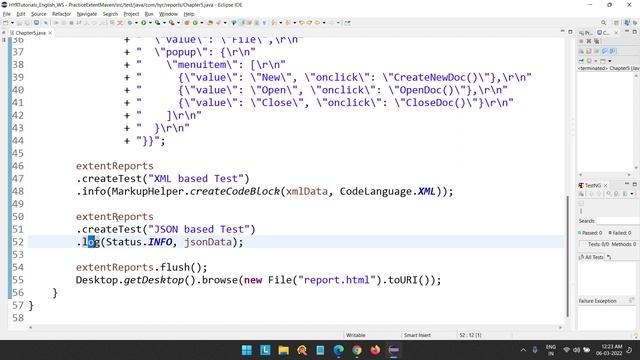Open File Explorer from taskbar
The height and width of the screenshot is (360, 640).
point(284,350)
